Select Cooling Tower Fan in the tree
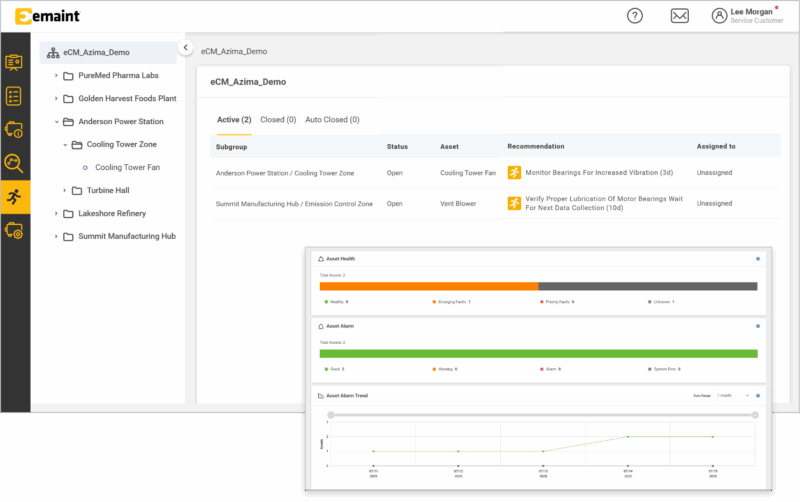The image size is (800, 502). (127, 167)
